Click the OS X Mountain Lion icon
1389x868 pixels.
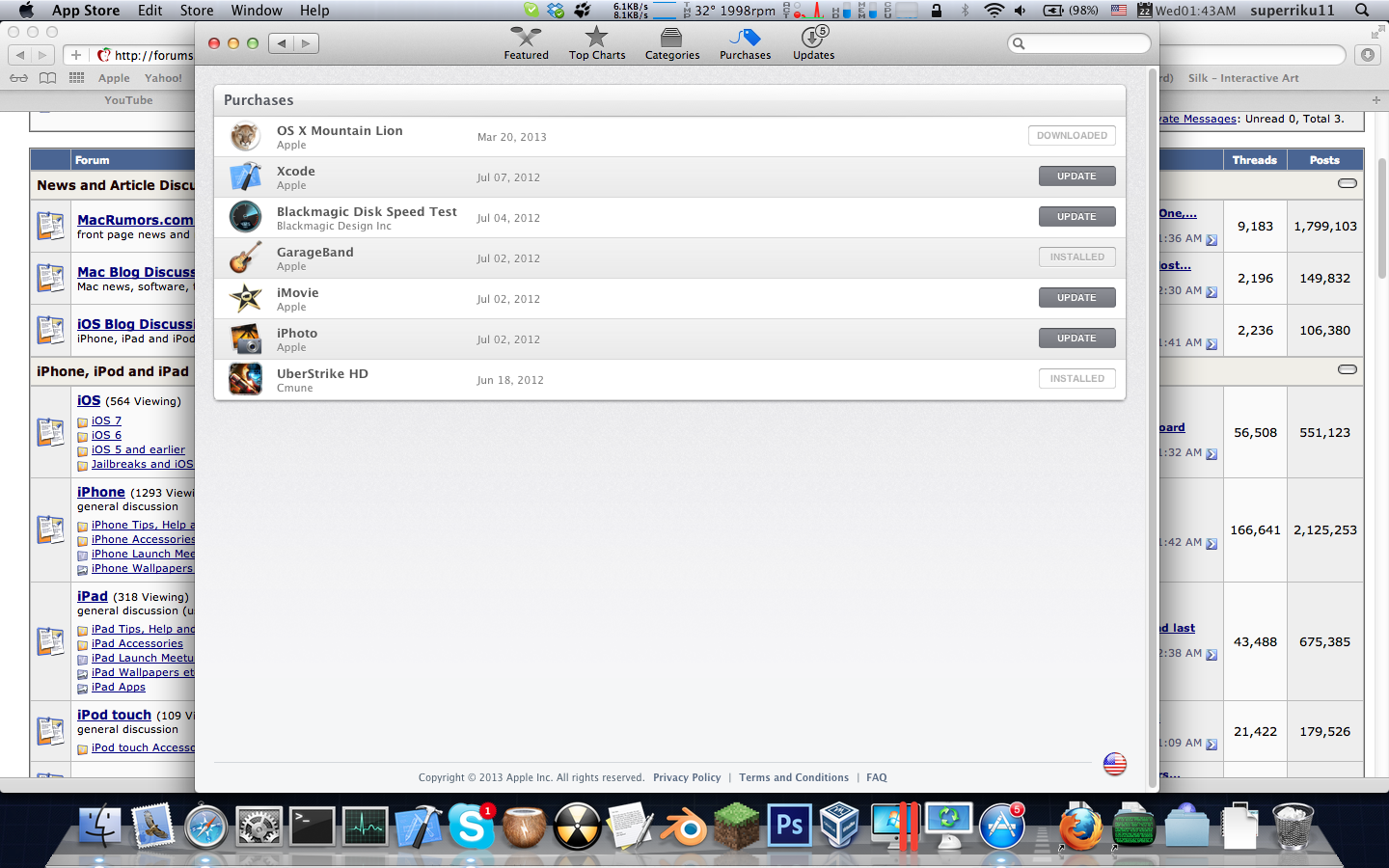coord(245,136)
